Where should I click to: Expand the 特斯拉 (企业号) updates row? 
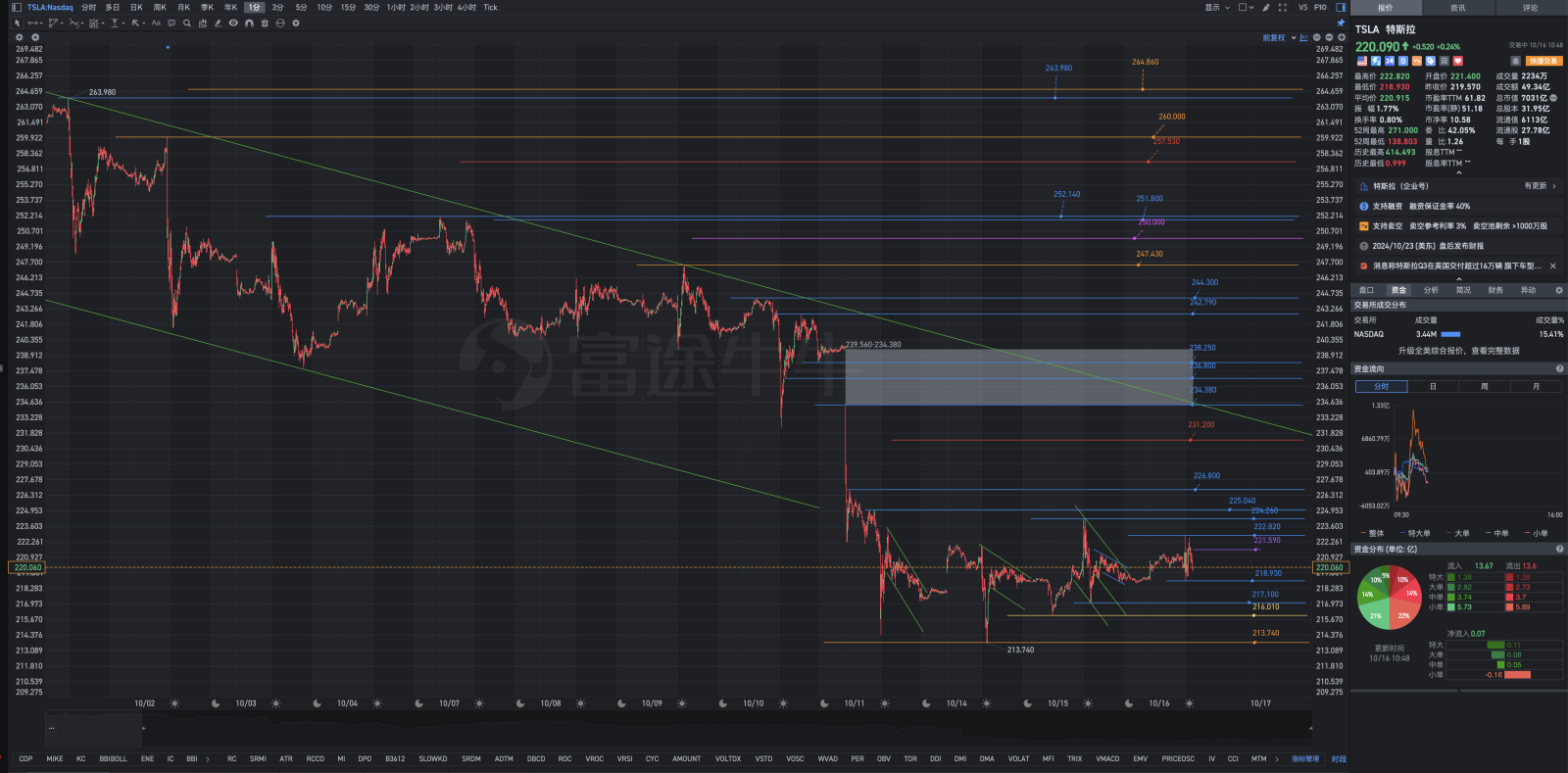1458,186
